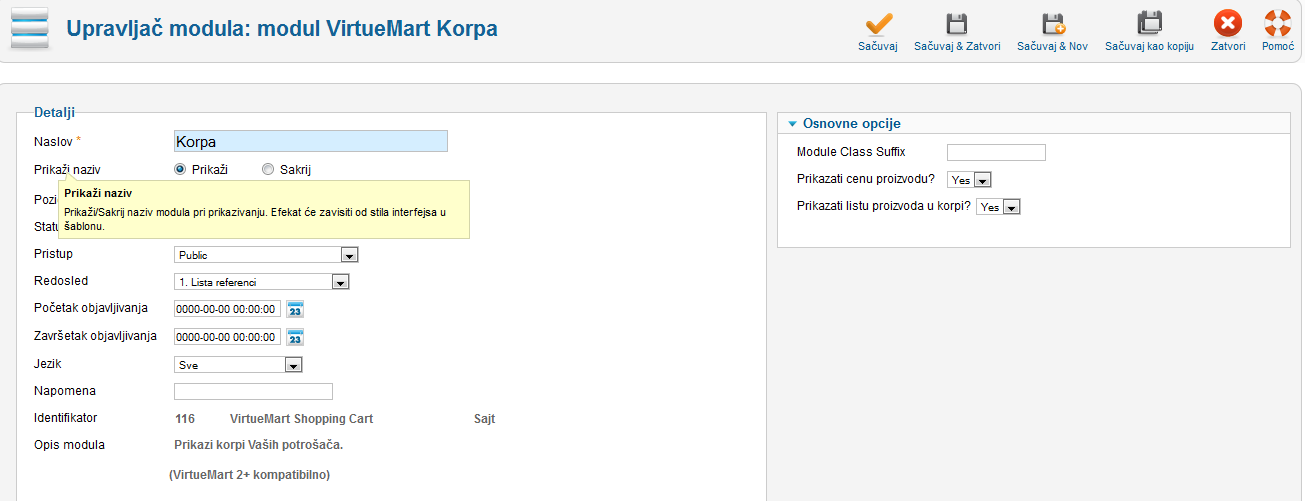Open calendar for Završetak objavljivanja
This screenshot has height=501, width=1305.
(x=295, y=338)
